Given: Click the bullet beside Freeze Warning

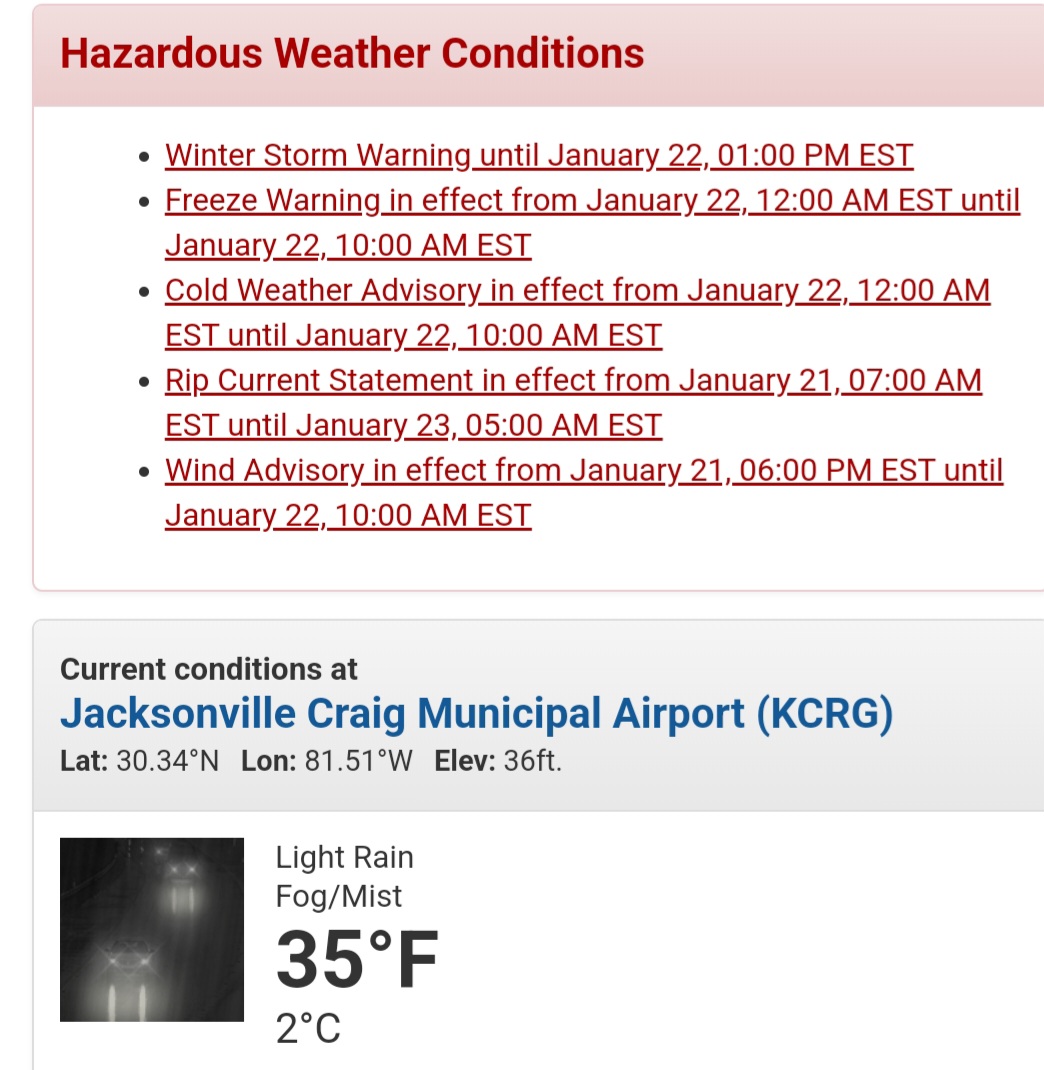Looking at the screenshot, I should 144,202.
